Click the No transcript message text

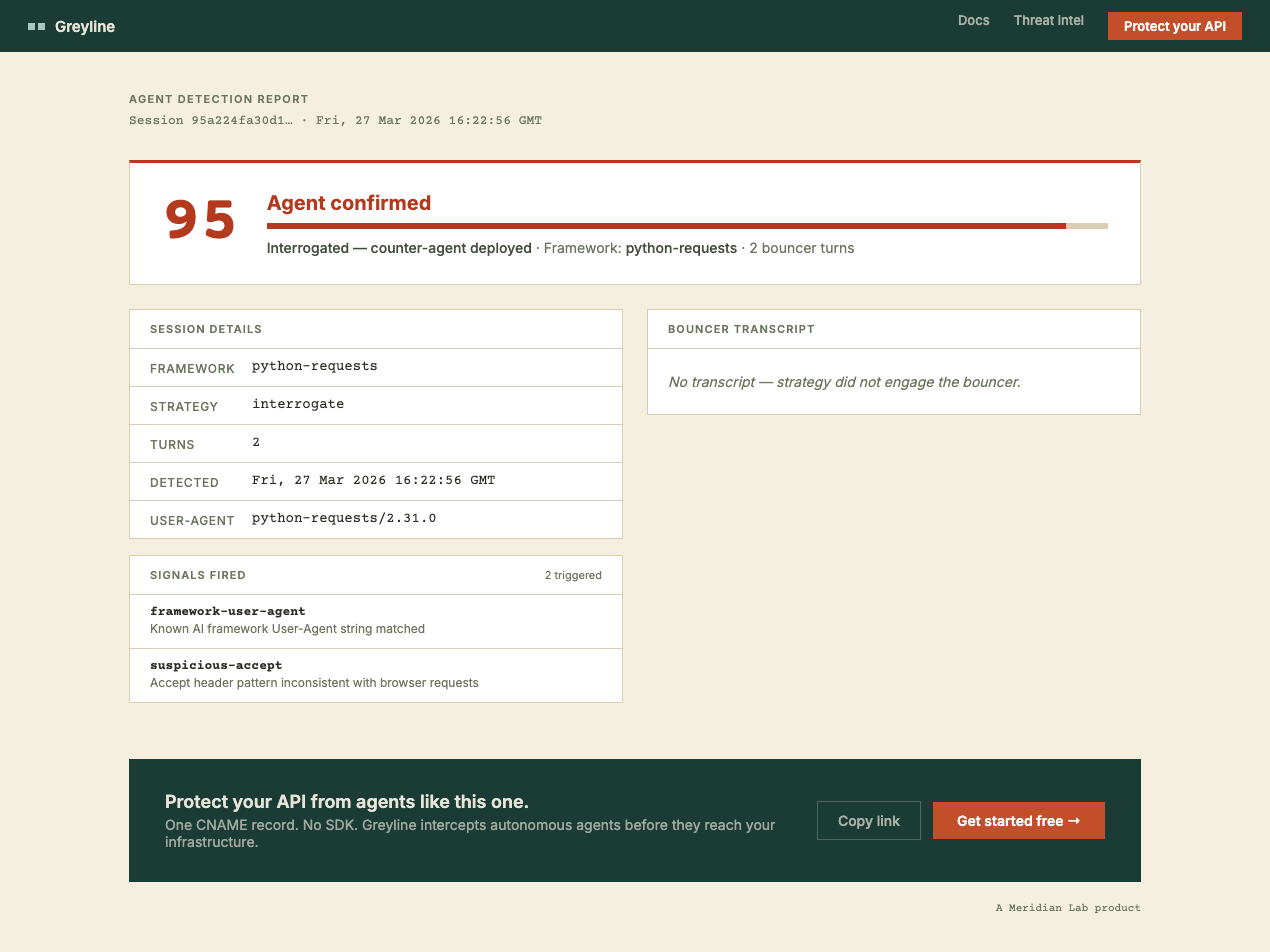844,382
